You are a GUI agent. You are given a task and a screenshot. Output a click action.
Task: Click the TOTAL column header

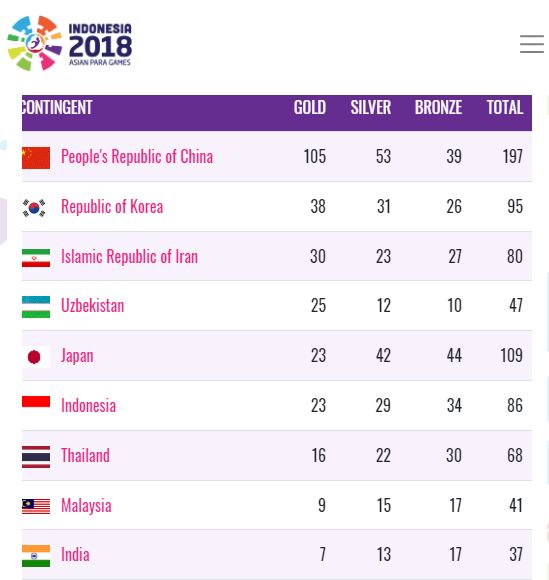[505, 108]
